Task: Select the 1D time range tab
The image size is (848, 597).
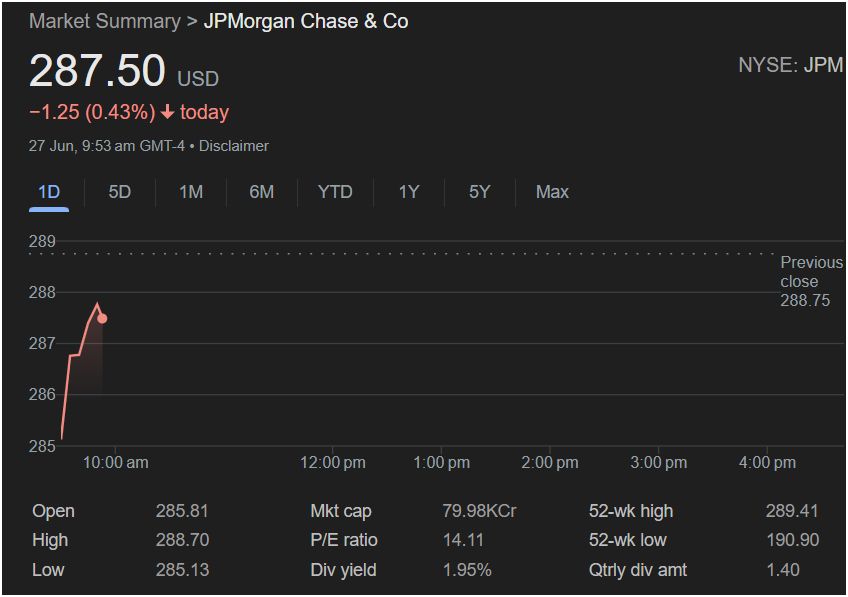Action: click(x=49, y=192)
